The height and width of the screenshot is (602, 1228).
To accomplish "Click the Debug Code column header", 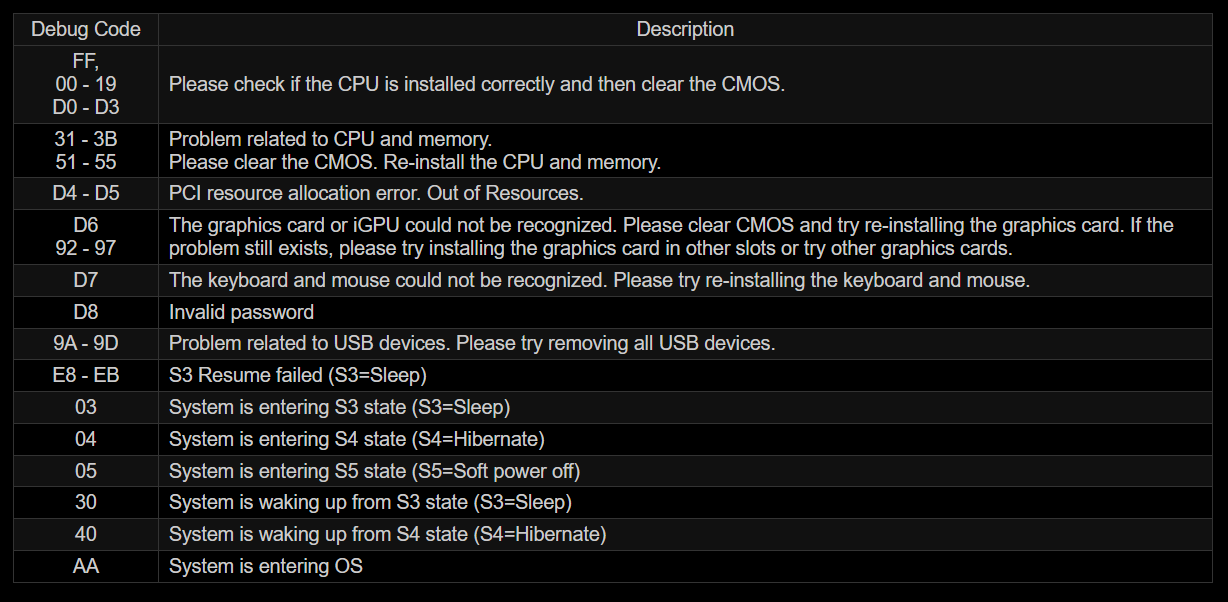I will coord(86,29).
